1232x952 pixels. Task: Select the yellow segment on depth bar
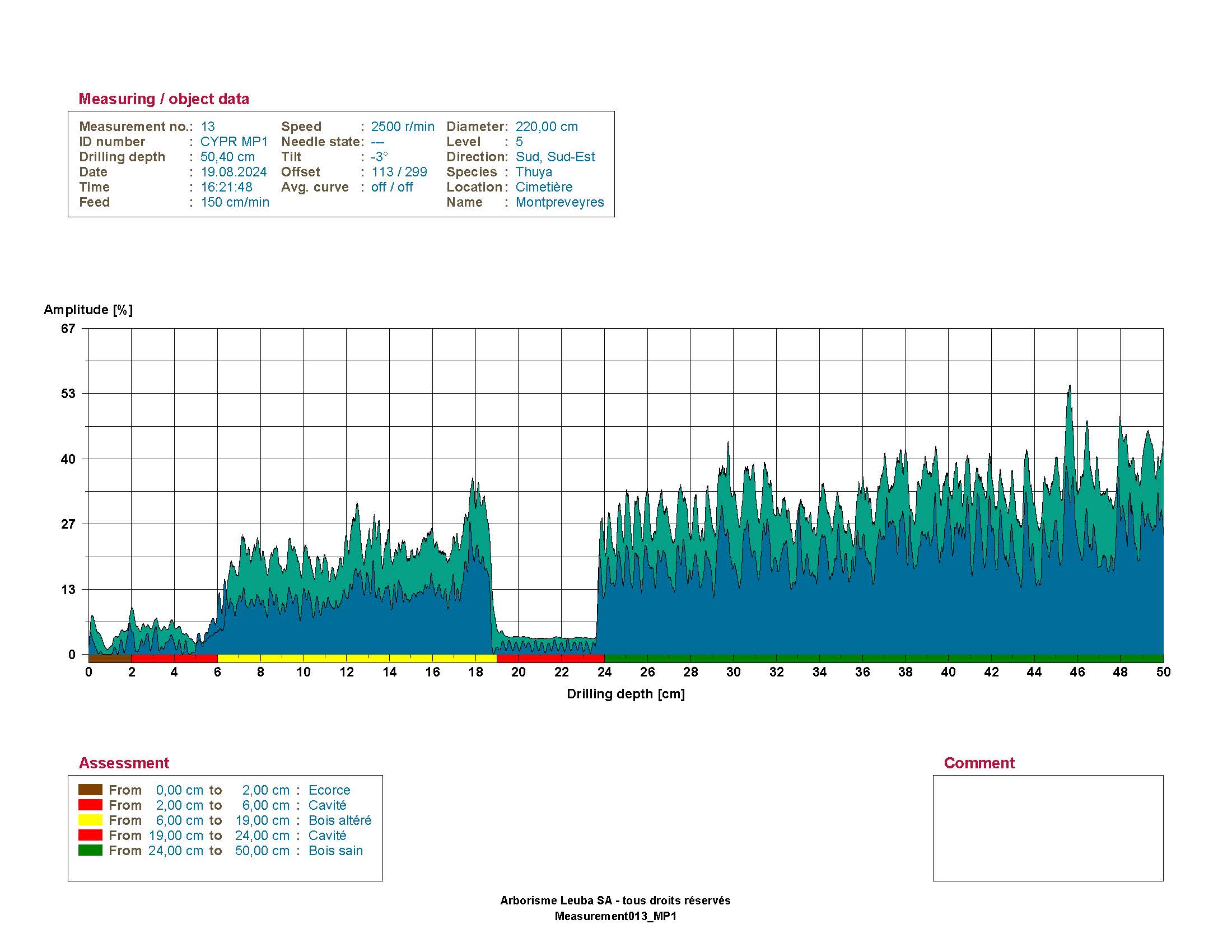[x=357, y=658]
